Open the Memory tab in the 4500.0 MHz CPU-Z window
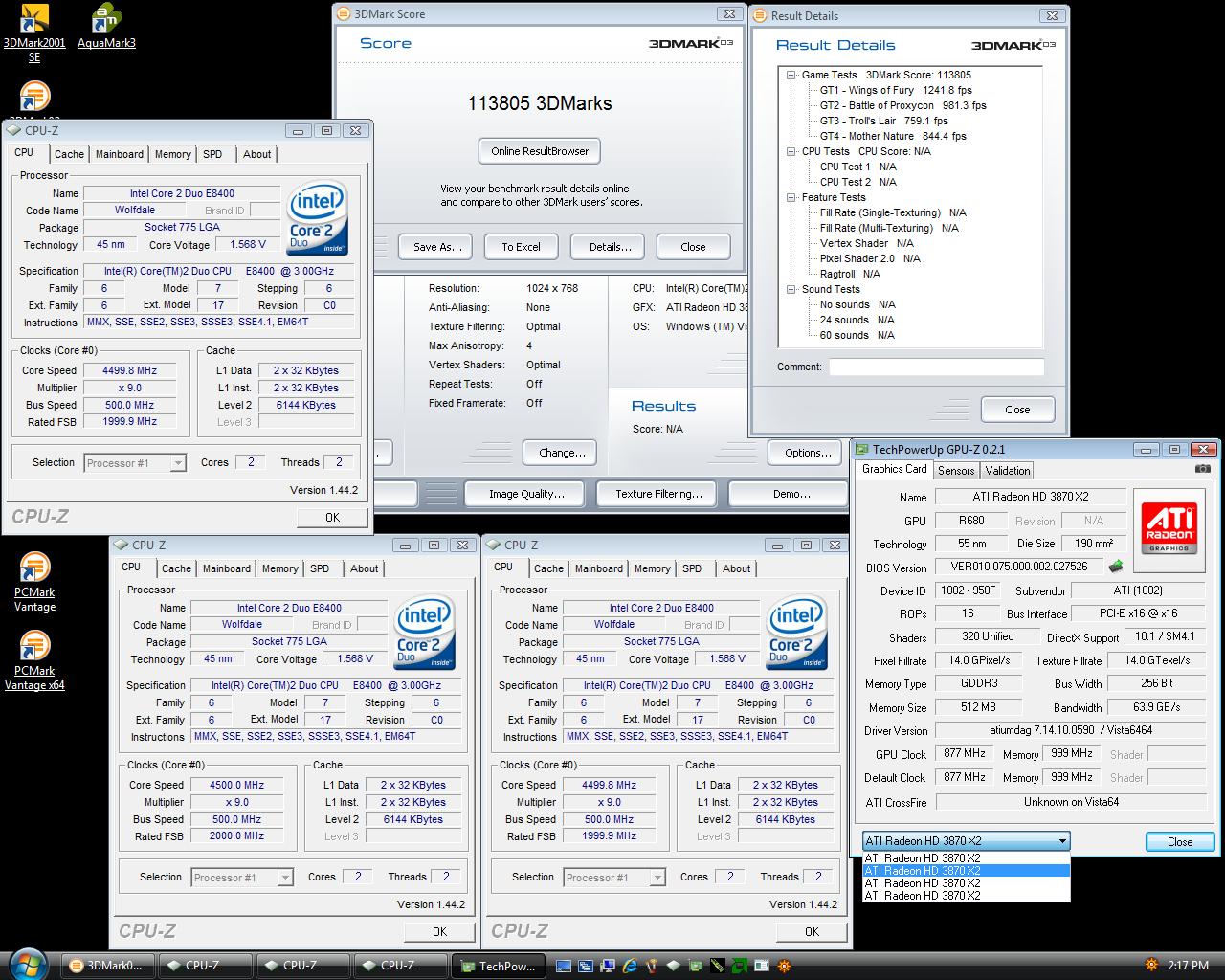The image size is (1225, 980). 280,568
